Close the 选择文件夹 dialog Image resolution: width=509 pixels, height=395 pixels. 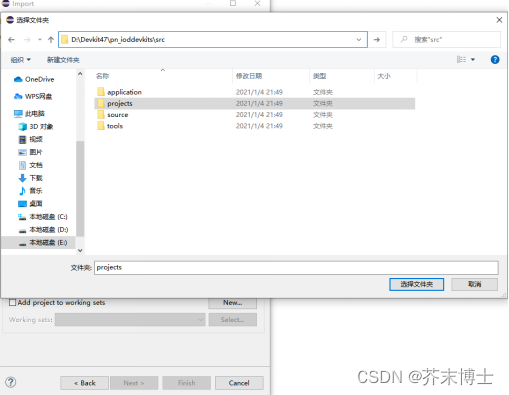coord(499,20)
